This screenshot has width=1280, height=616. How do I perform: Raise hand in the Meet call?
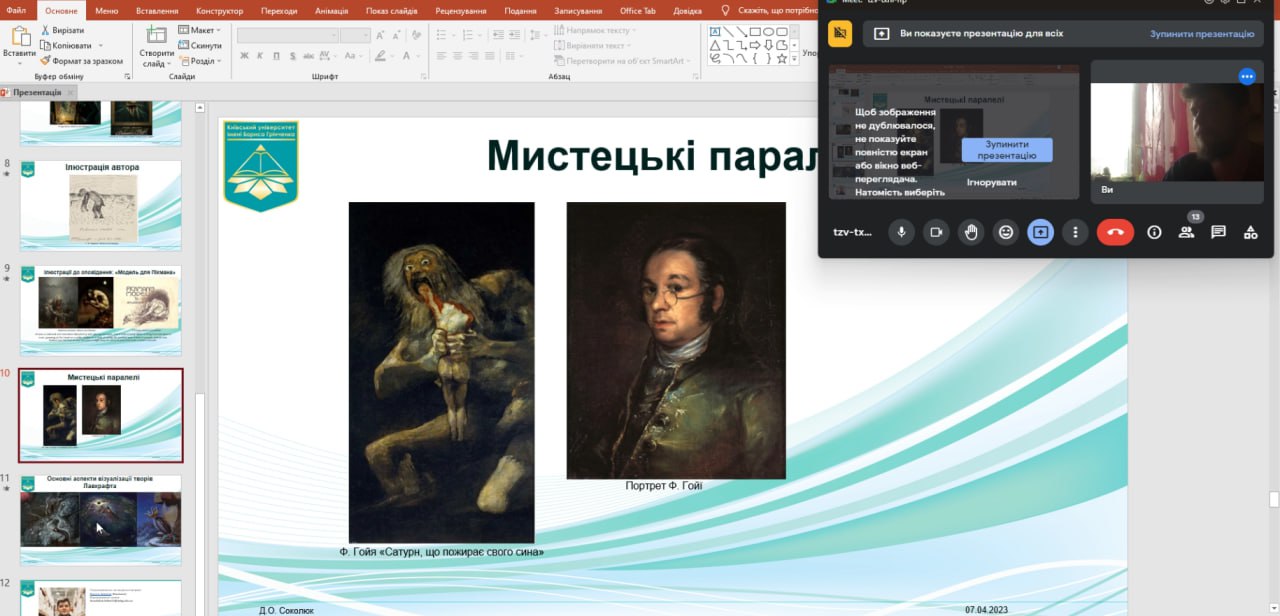[970, 232]
